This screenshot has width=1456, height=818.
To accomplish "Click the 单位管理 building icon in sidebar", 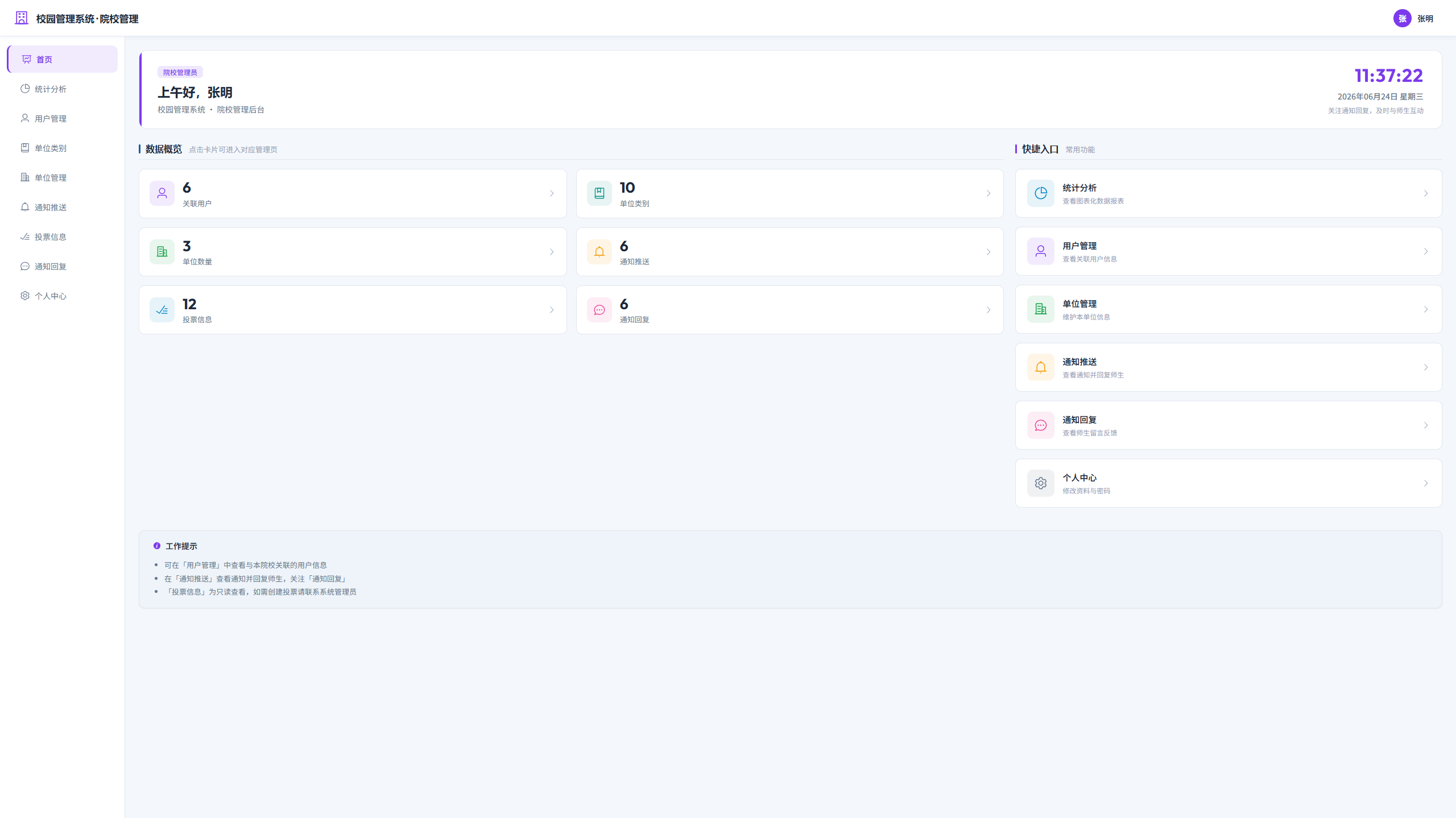I will click(25, 177).
